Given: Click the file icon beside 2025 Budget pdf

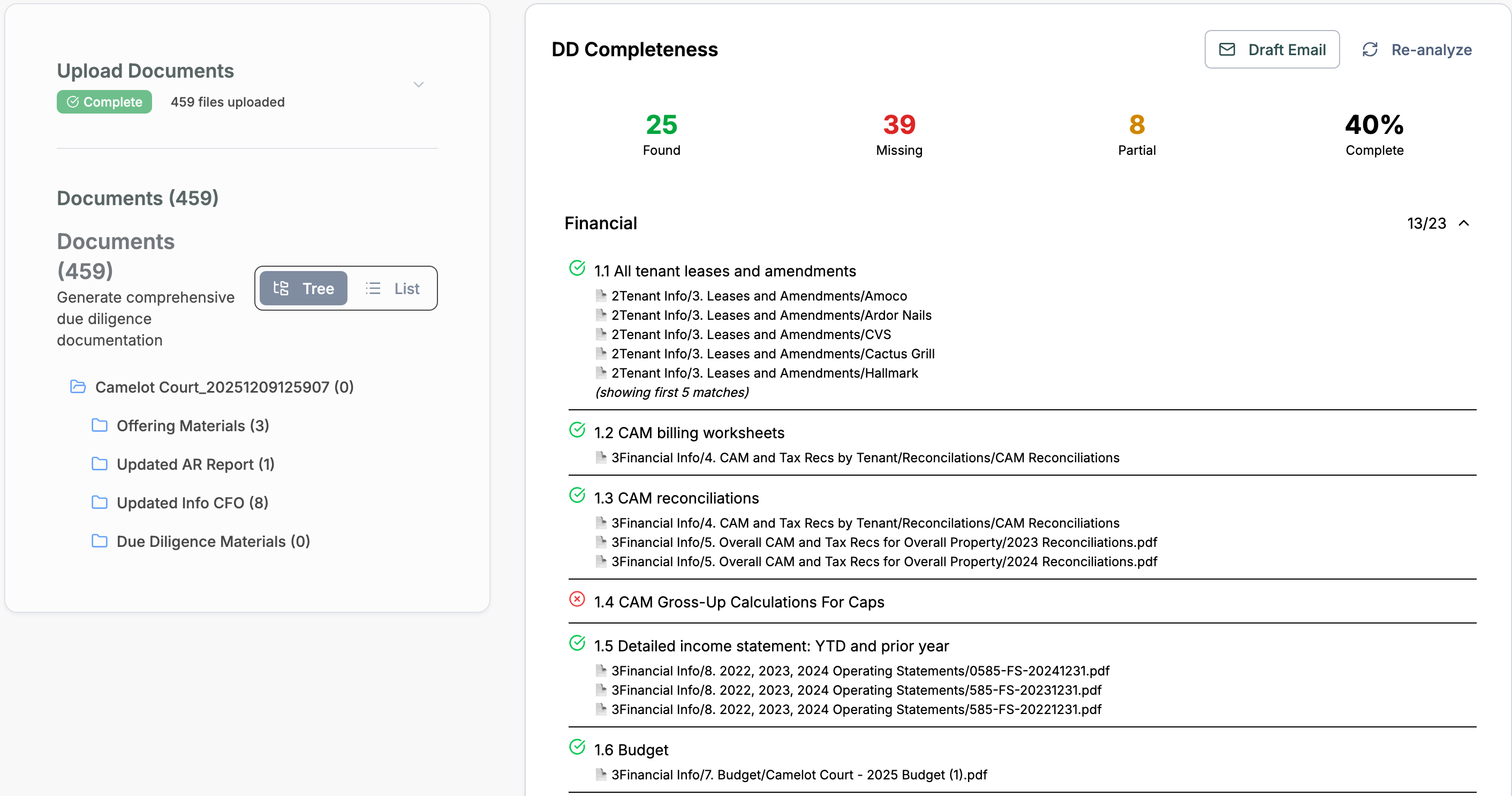Looking at the screenshot, I should 600,774.
